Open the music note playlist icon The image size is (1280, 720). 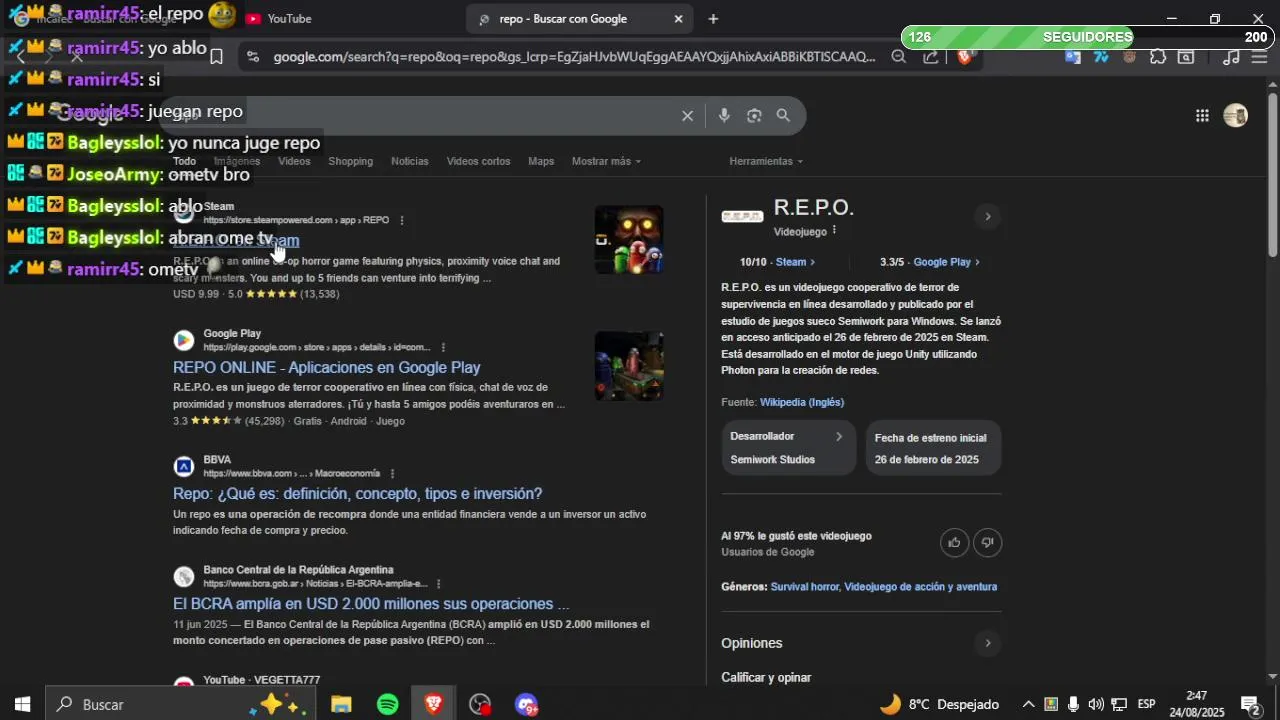(1231, 57)
